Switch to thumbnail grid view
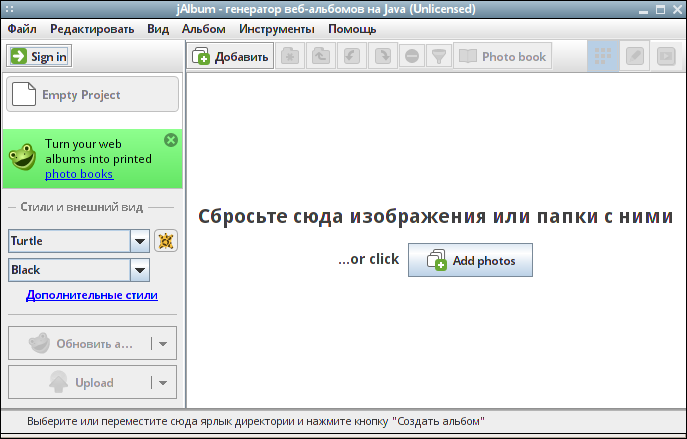This screenshot has width=687, height=439. click(x=603, y=56)
